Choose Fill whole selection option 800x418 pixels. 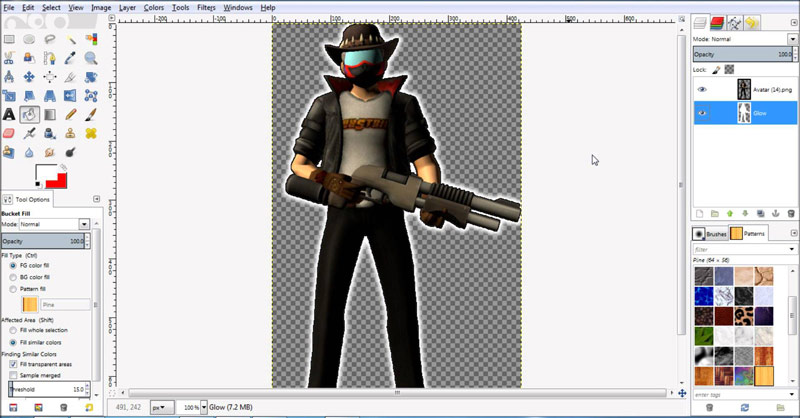(x=13, y=330)
